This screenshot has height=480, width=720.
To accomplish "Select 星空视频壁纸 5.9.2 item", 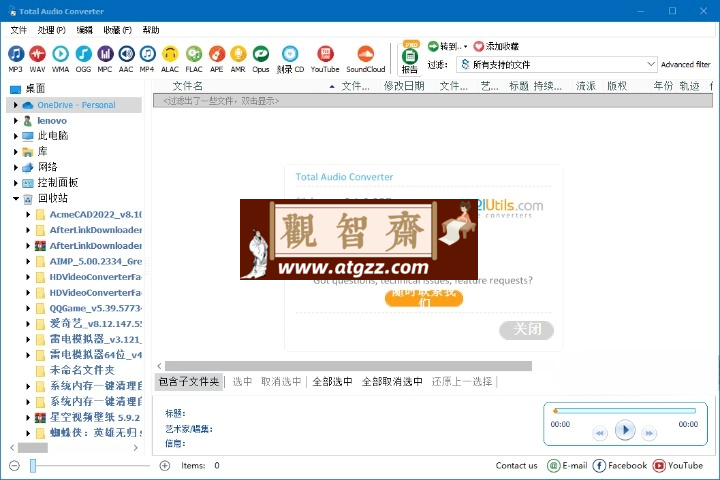I will coord(95,418).
